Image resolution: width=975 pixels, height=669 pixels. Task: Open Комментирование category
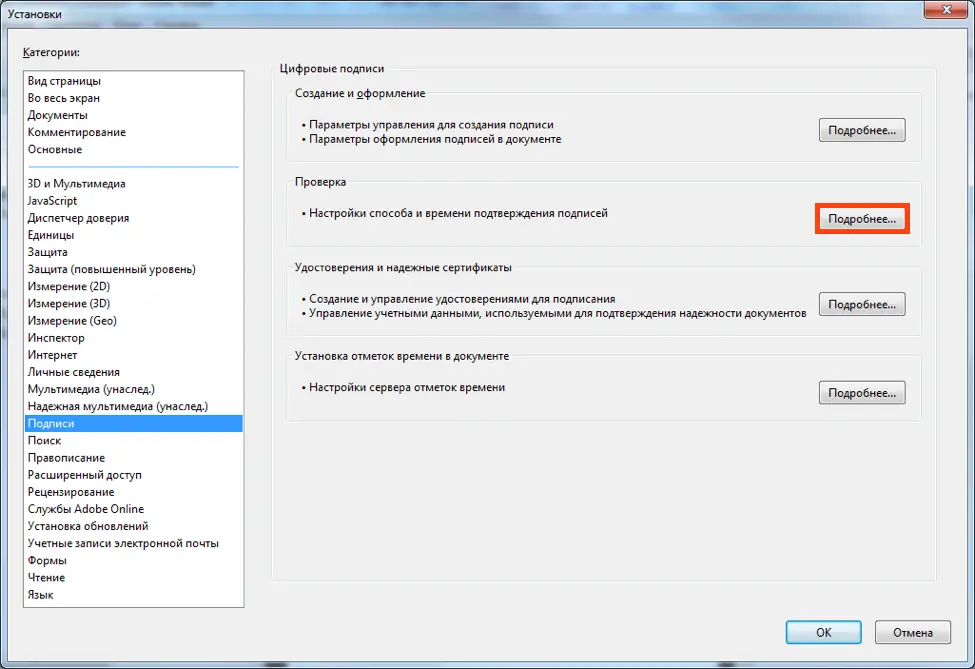[77, 132]
